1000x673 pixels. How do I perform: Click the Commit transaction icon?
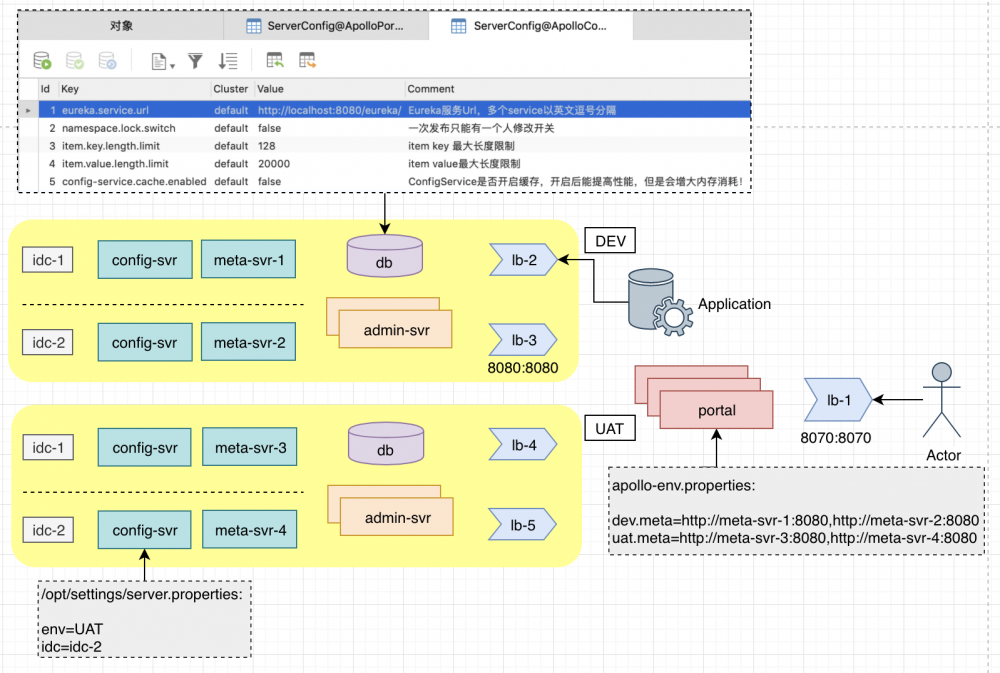point(75,61)
